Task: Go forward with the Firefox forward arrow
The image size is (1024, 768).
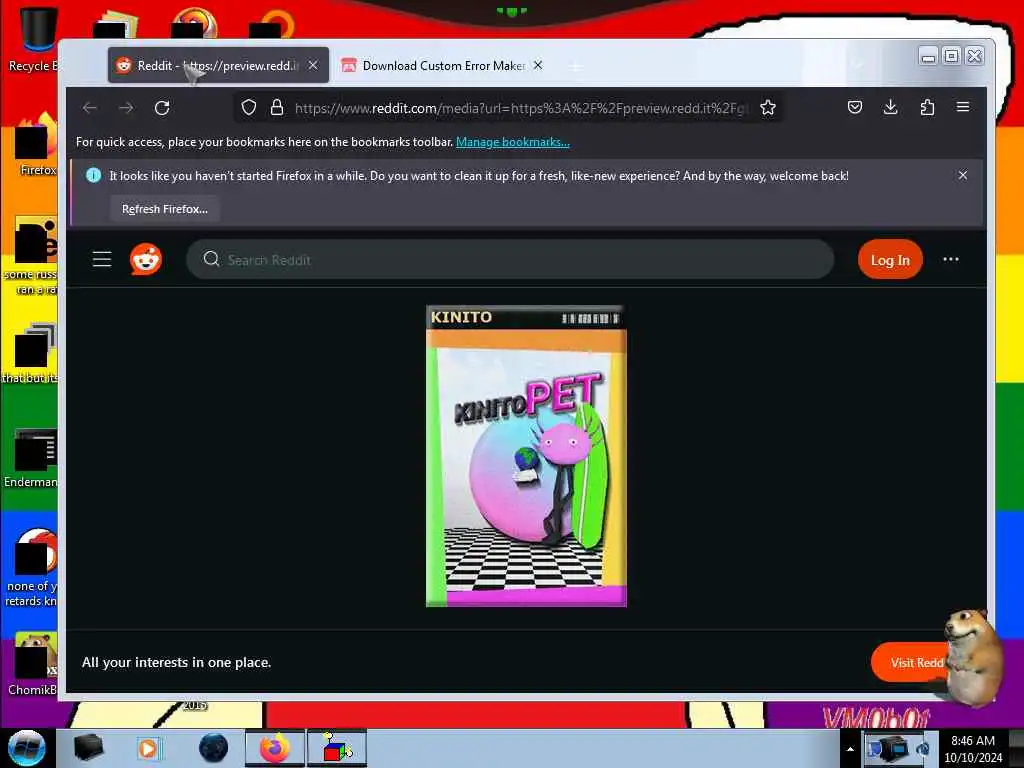Action: [x=126, y=108]
